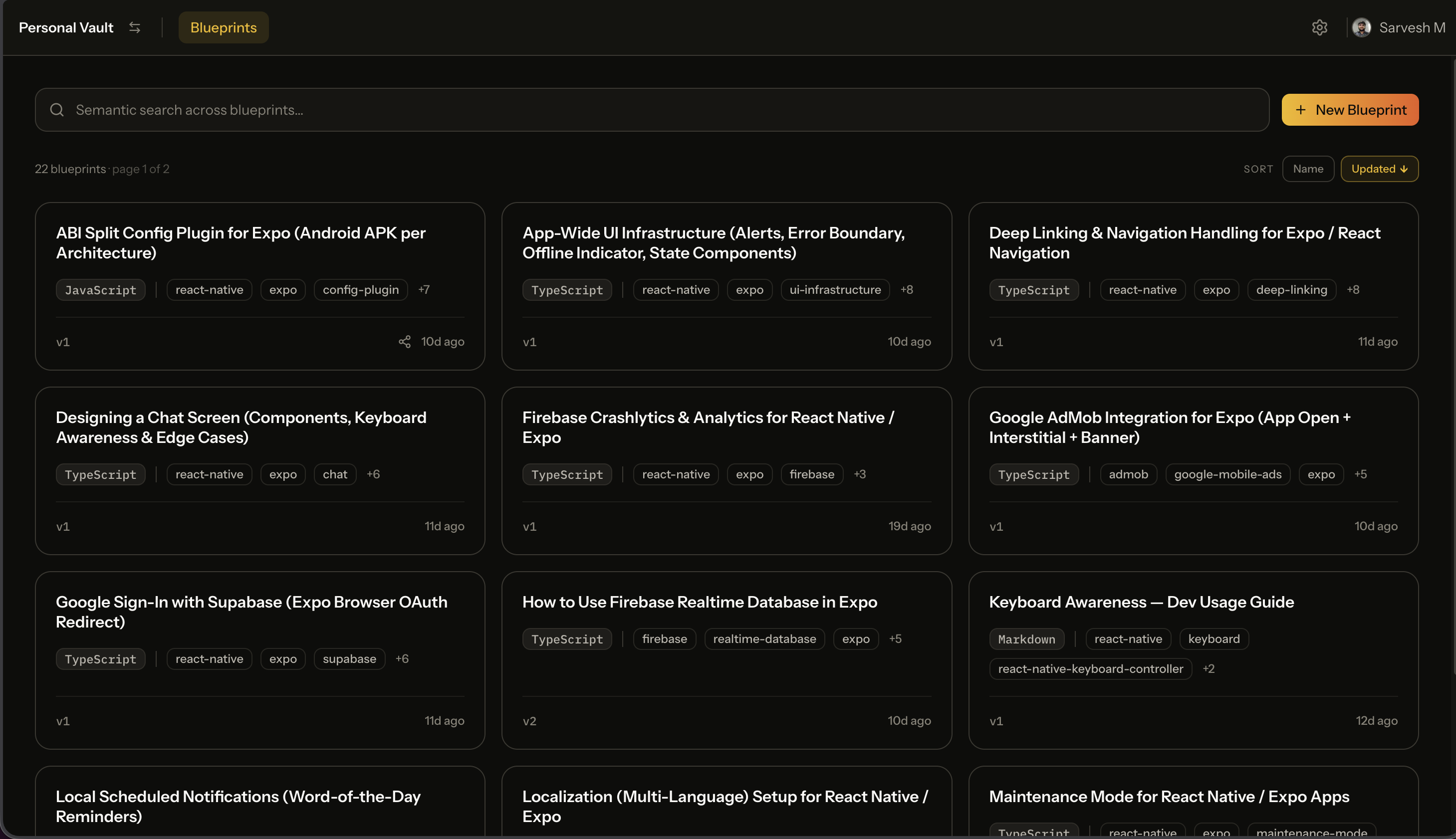The height and width of the screenshot is (839, 1456).
Task: Create a New Blueprint
Action: click(x=1350, y=109)
